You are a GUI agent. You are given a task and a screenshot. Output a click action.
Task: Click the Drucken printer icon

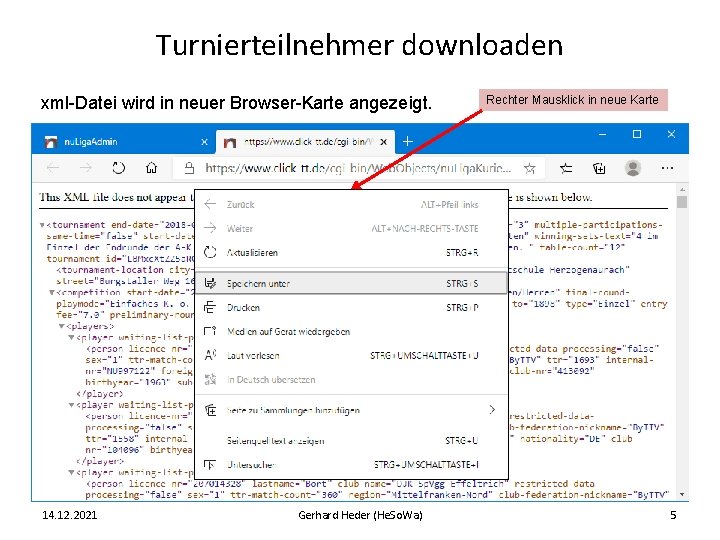click(210, 307)
